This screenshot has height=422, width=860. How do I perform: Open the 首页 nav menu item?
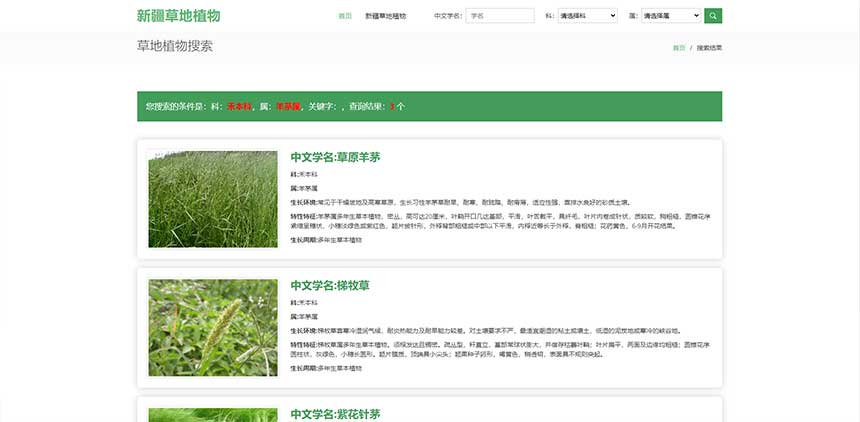click(345, 17)
